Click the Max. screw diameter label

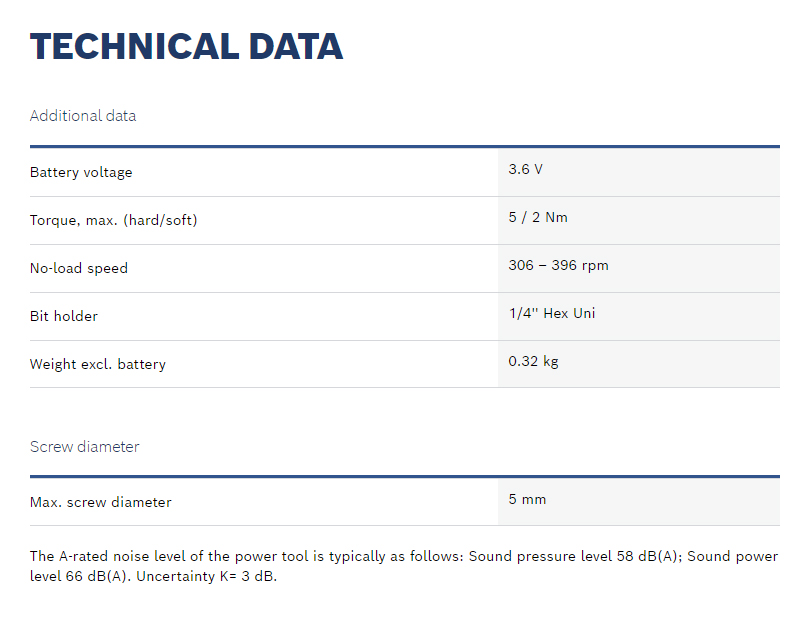101,502
